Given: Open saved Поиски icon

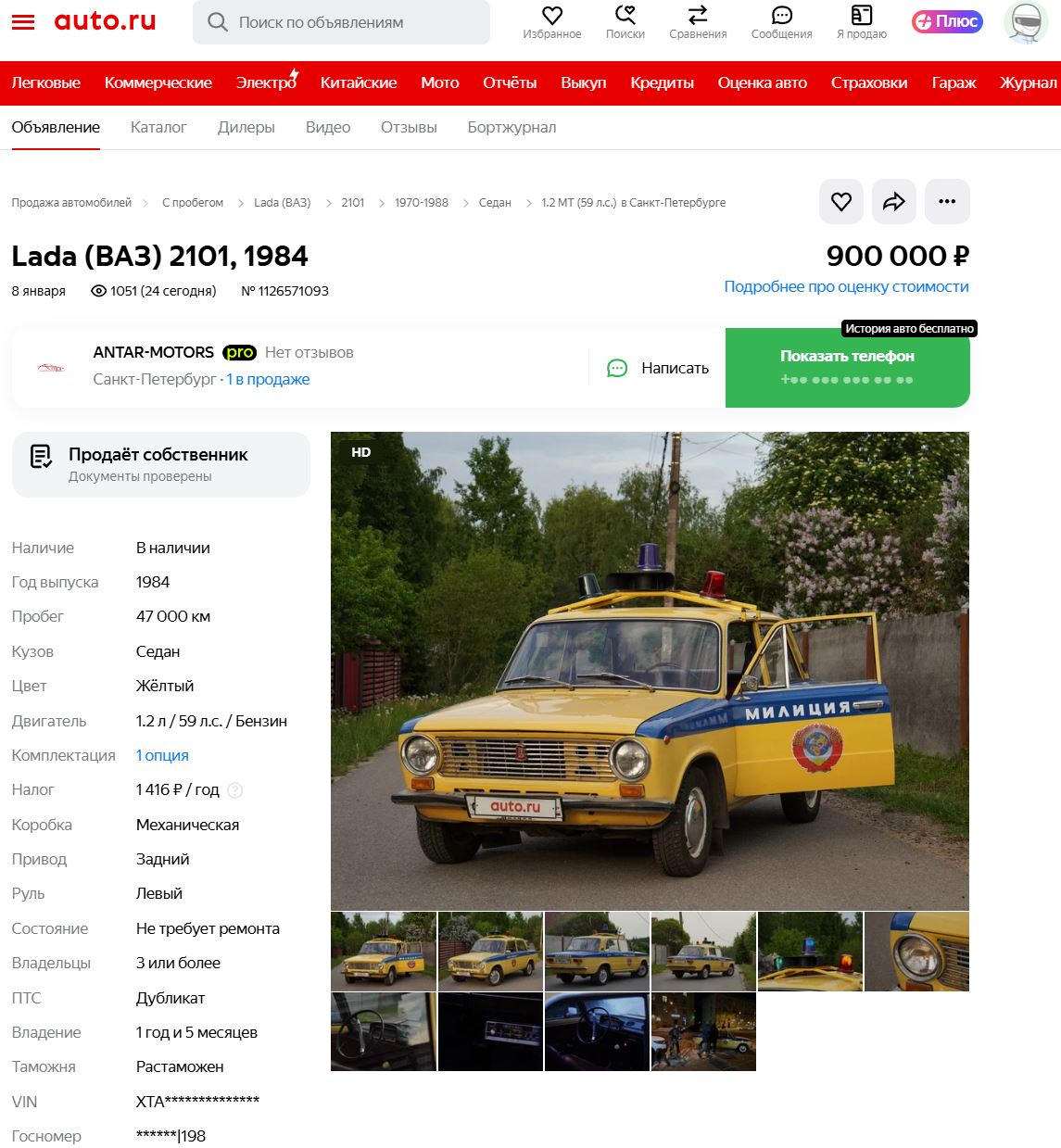Looking at the screenshot, I should tap(625, 16).
